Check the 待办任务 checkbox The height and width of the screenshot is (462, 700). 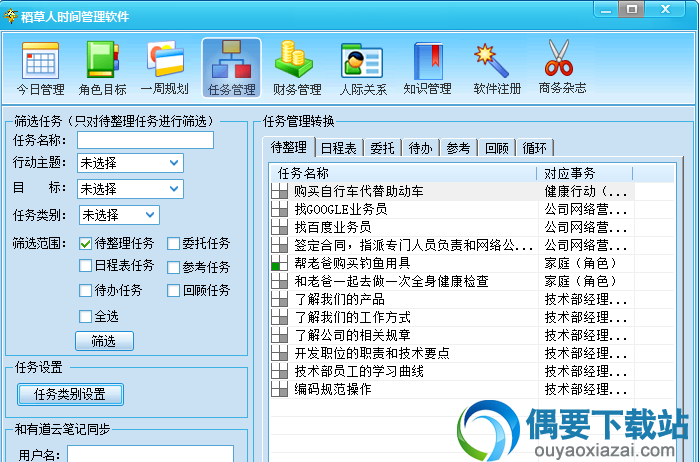tap(85, 291)
